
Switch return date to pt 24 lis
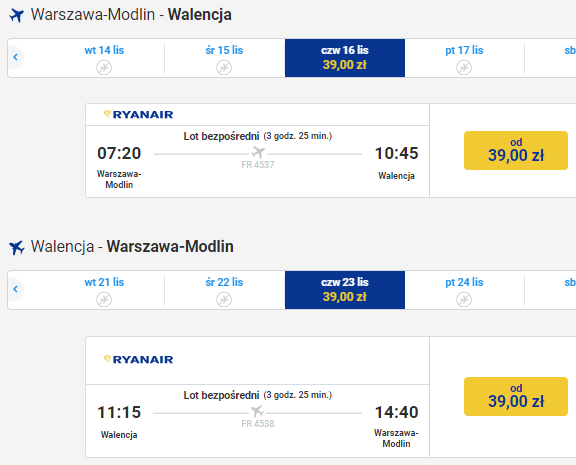click(464, 290)
